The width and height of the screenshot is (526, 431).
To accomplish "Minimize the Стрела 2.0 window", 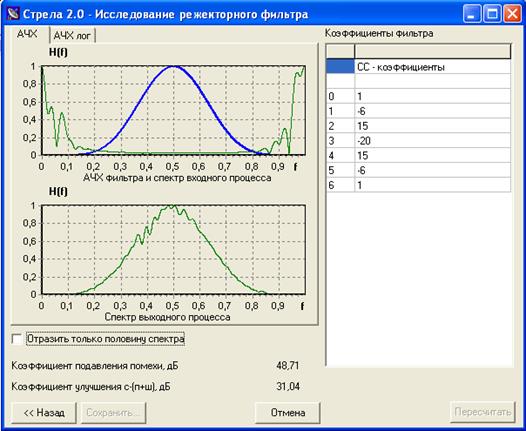I will click(472, 14).
